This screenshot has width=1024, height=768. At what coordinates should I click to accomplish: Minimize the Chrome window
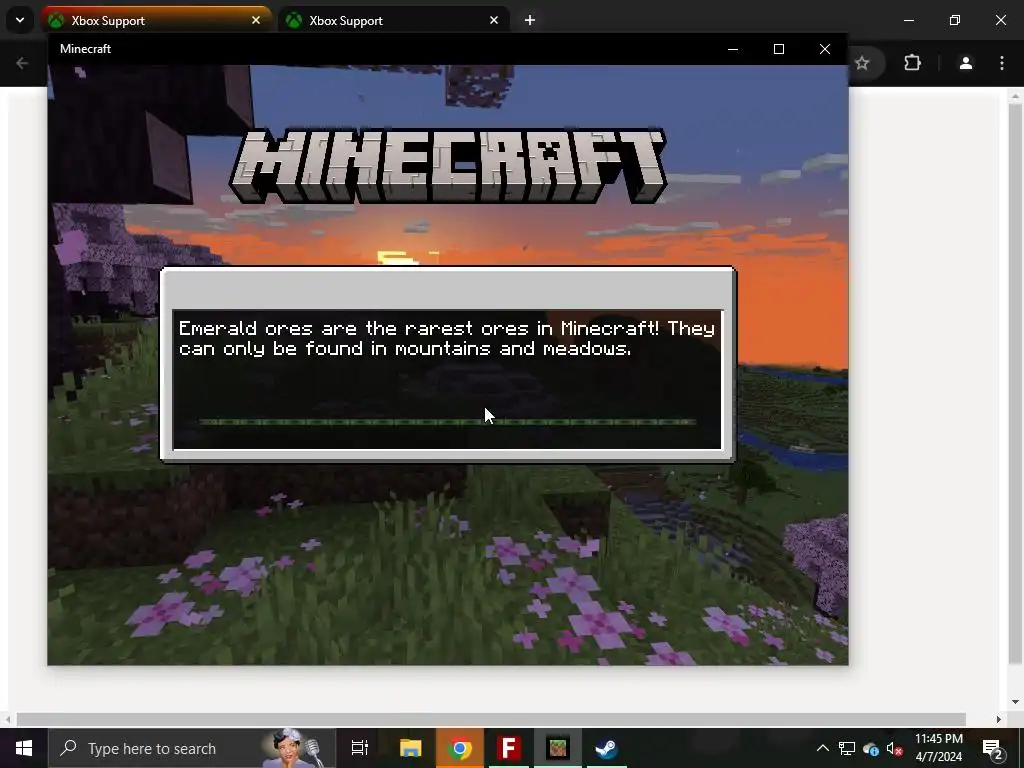point(908,20)
